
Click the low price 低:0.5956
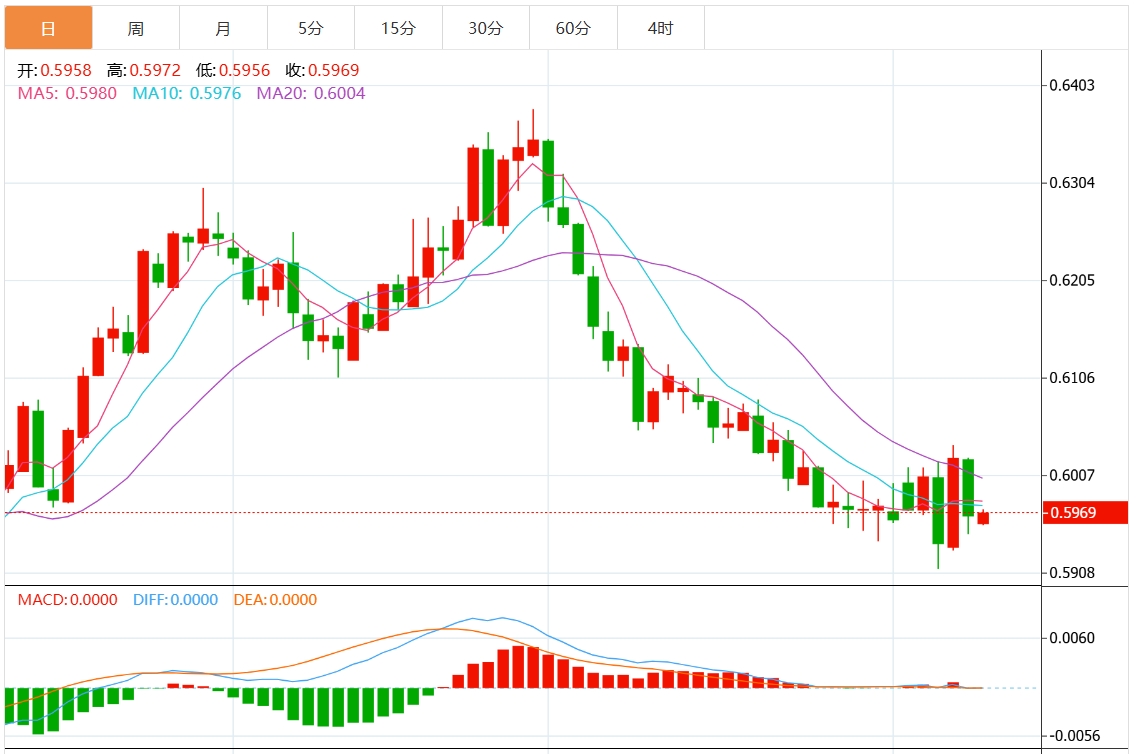pos(233,70)
